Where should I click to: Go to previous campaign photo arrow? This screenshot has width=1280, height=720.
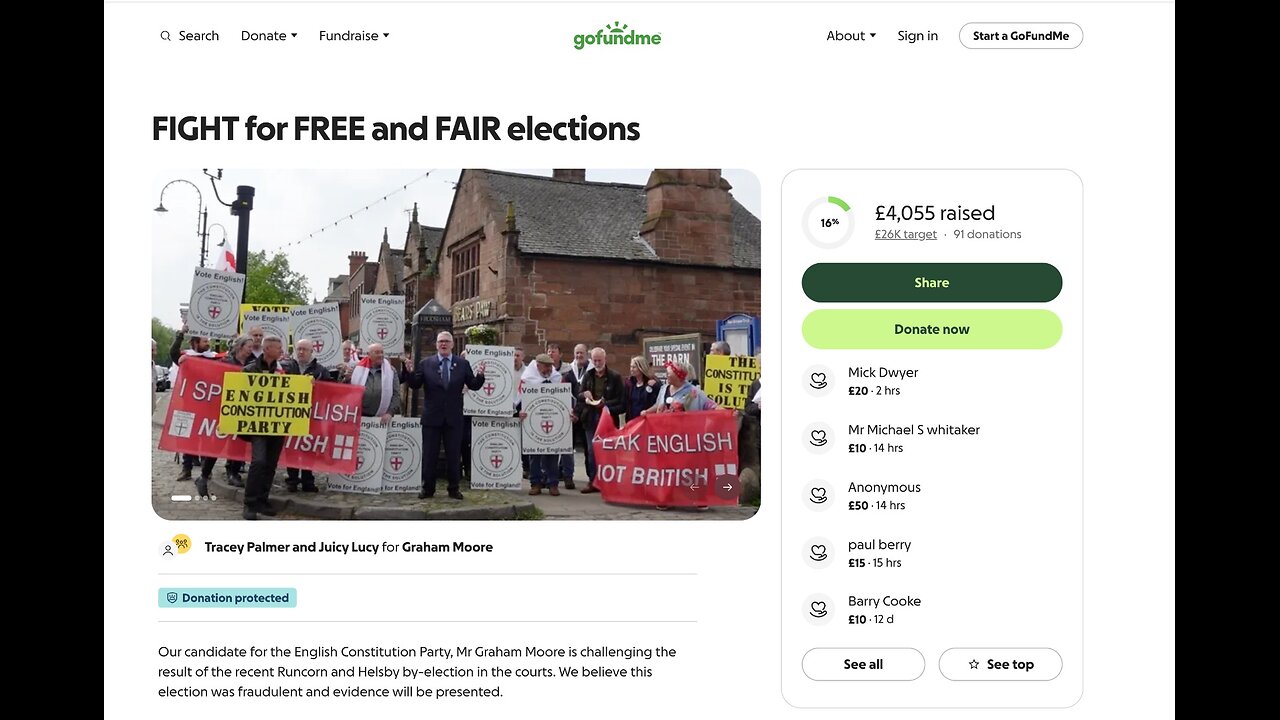tap(695, 487)
